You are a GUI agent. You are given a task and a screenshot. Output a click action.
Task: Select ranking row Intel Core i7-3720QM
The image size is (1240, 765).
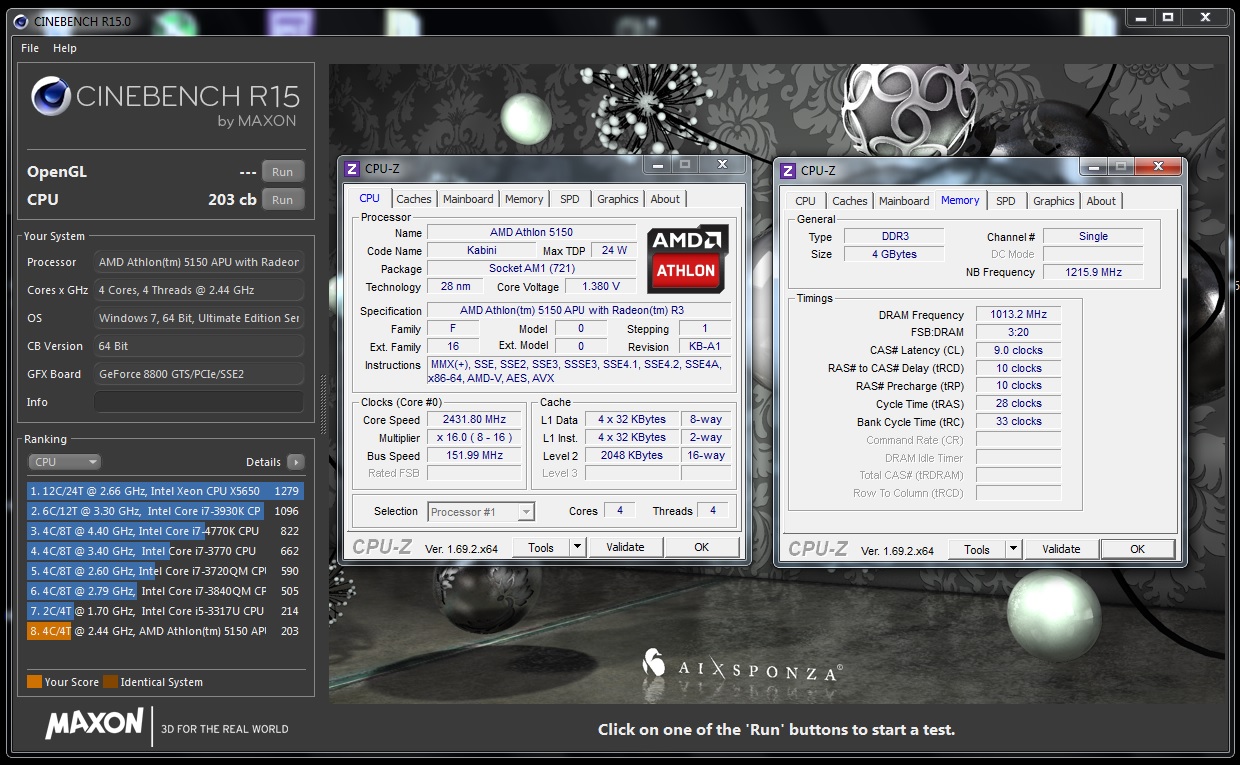[x=165, y=571]
